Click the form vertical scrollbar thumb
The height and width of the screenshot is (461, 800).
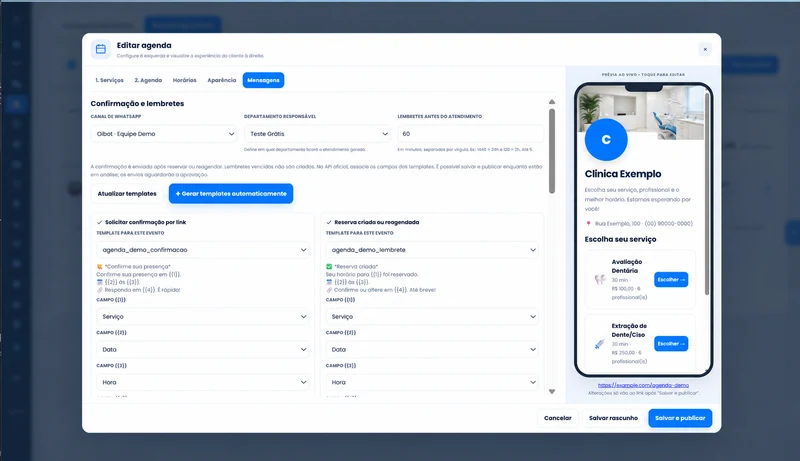552,151
